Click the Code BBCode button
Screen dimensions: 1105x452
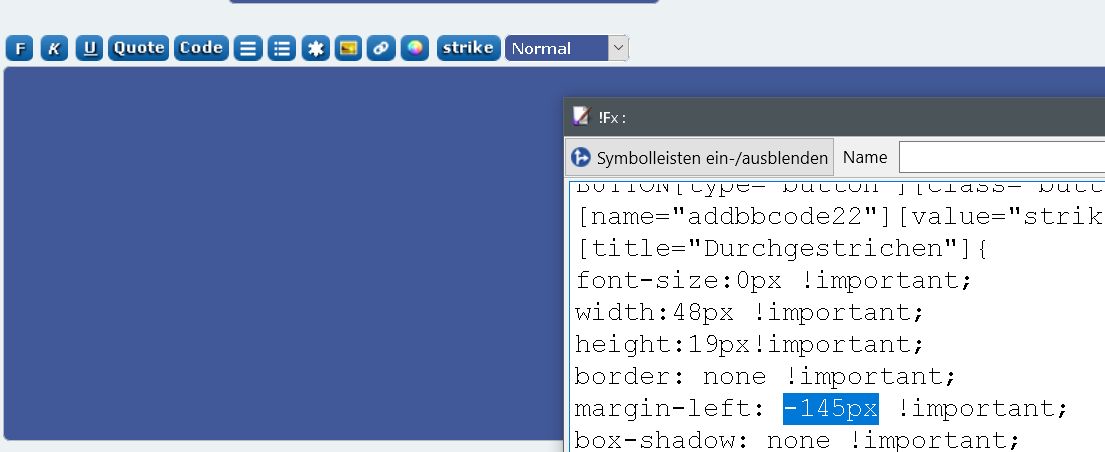click(x=201, y=48)
